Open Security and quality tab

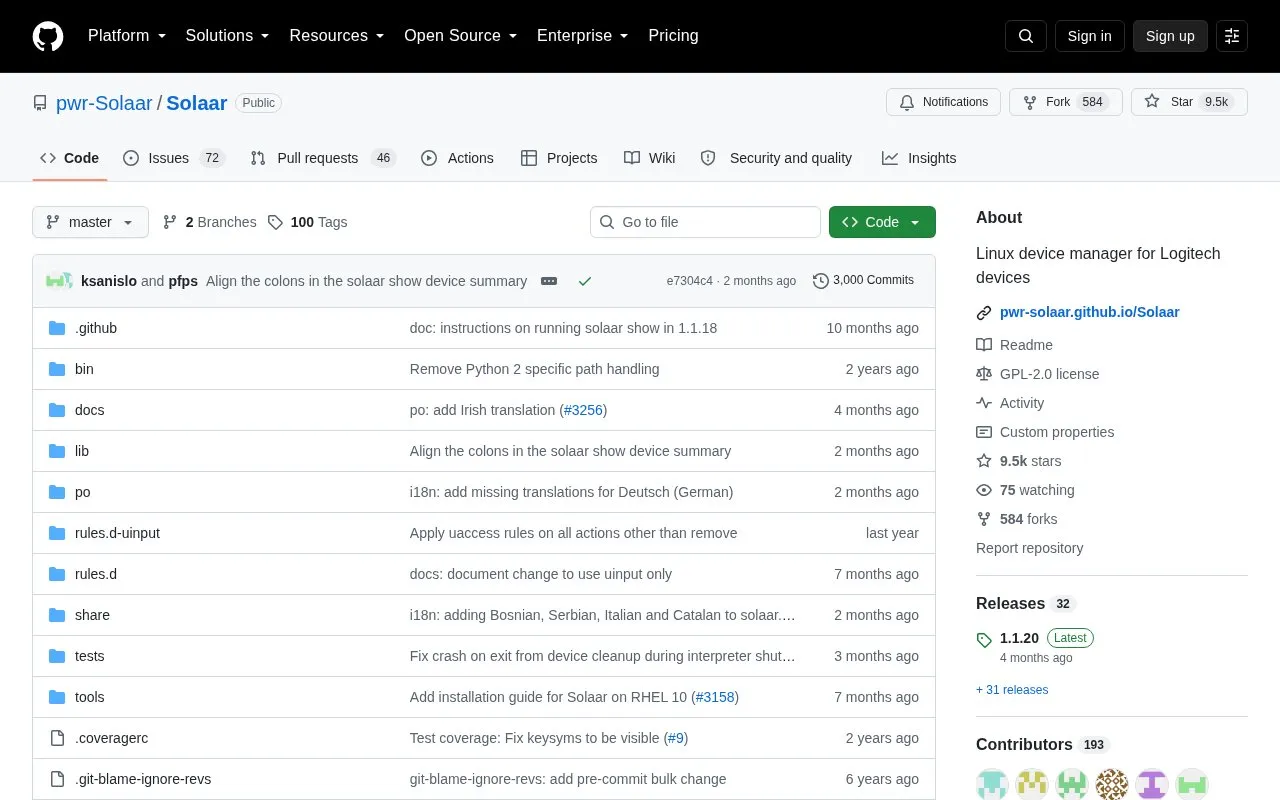(777, 158)
